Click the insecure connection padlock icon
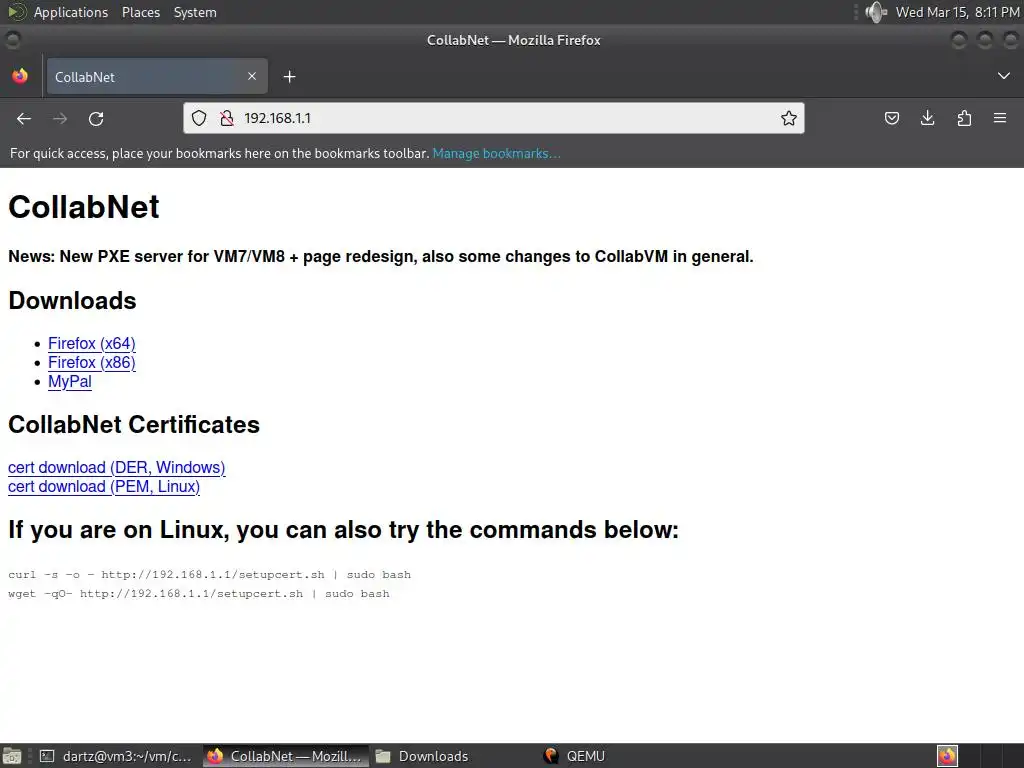Image resolution: width=1024 pixels, height=768 pixels. (x=227, y=118)
